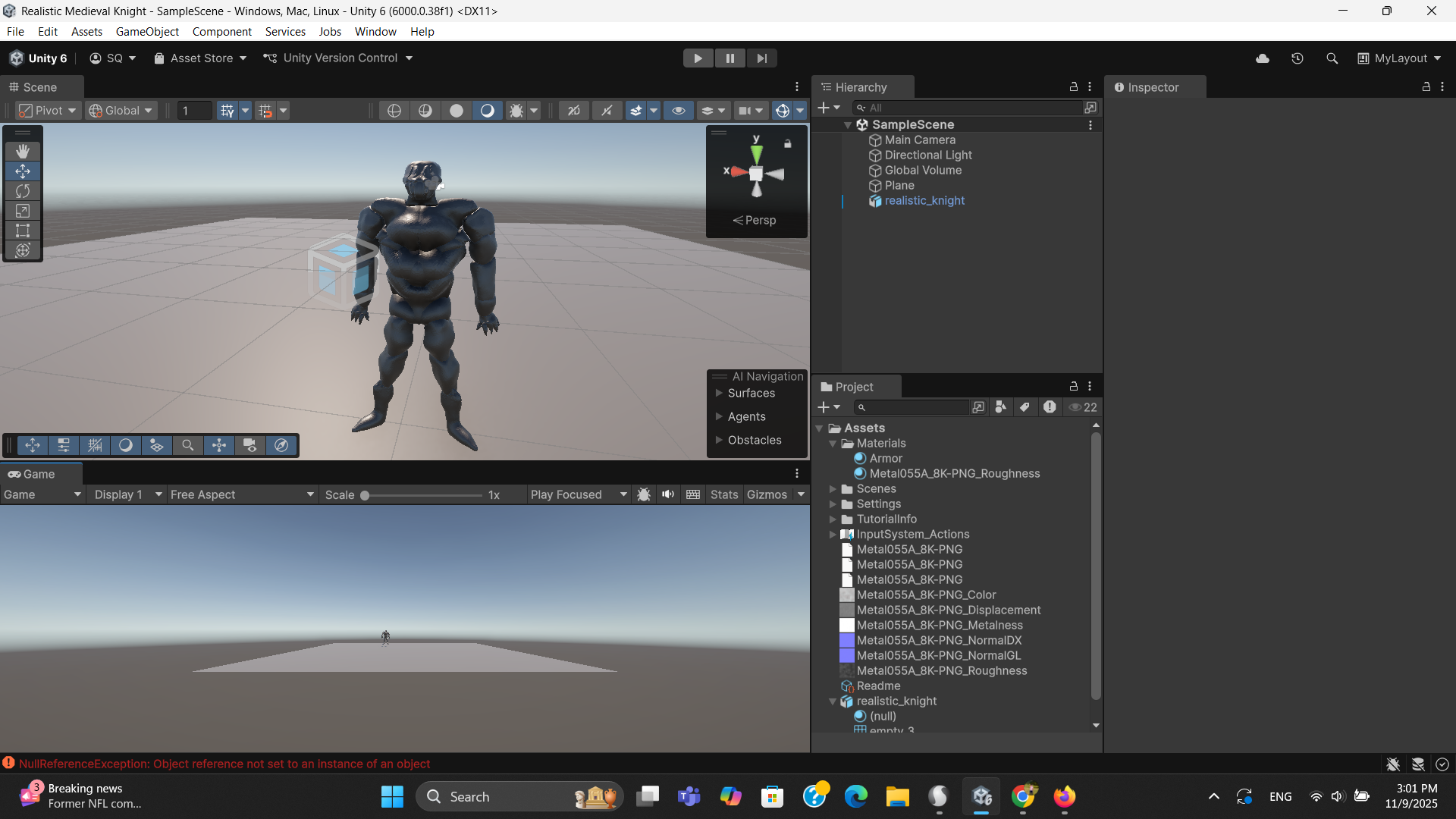Open the Global handle rotation dropdown
1456x819 pixels.
click(121, 111)
